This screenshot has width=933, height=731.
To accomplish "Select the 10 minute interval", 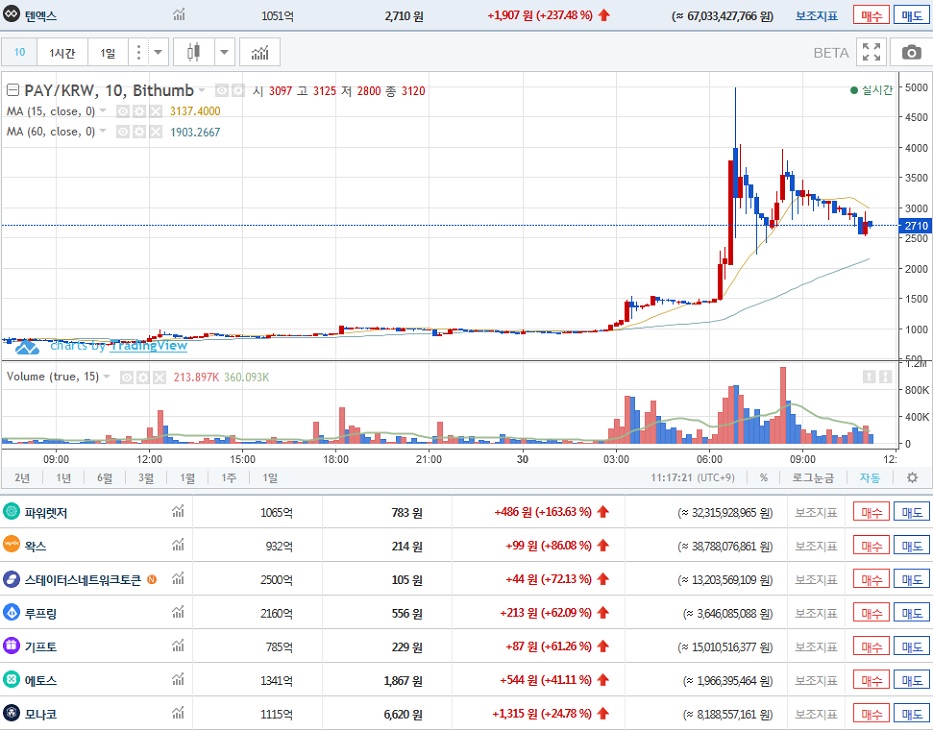I will [20, 52].
